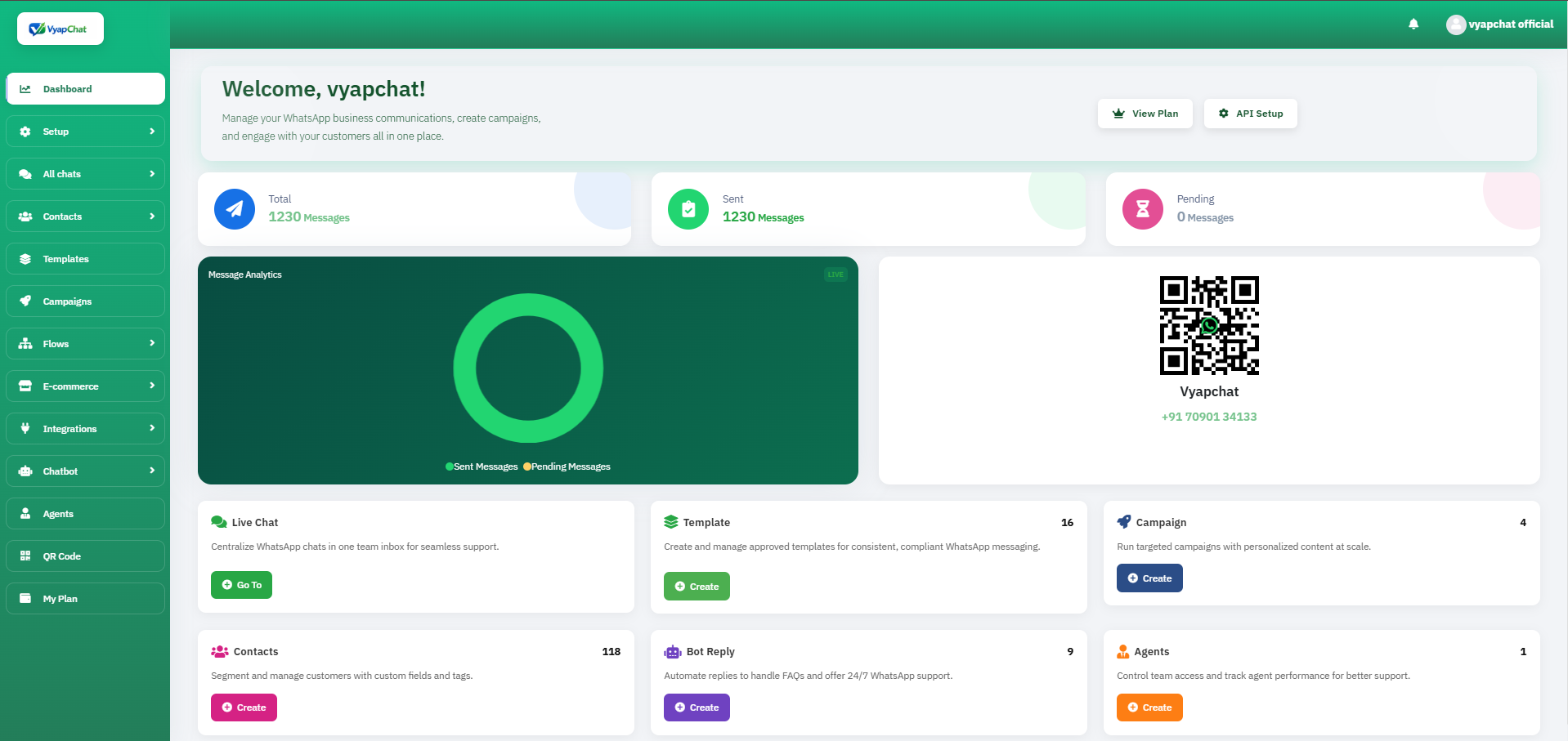Open the Dashboard menu item
The image size is (1568, 741).
85,89
